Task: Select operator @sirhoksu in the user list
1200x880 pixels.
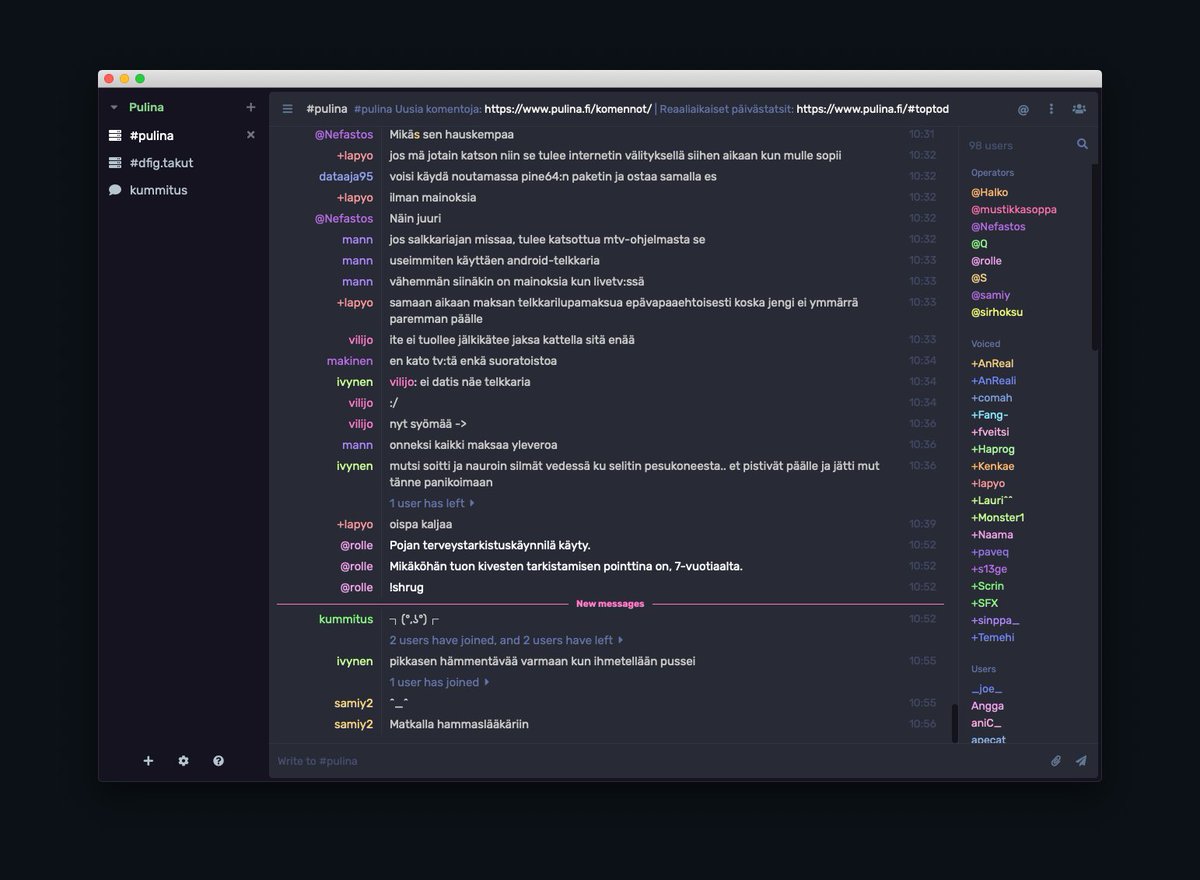Action: click(996, 312)
